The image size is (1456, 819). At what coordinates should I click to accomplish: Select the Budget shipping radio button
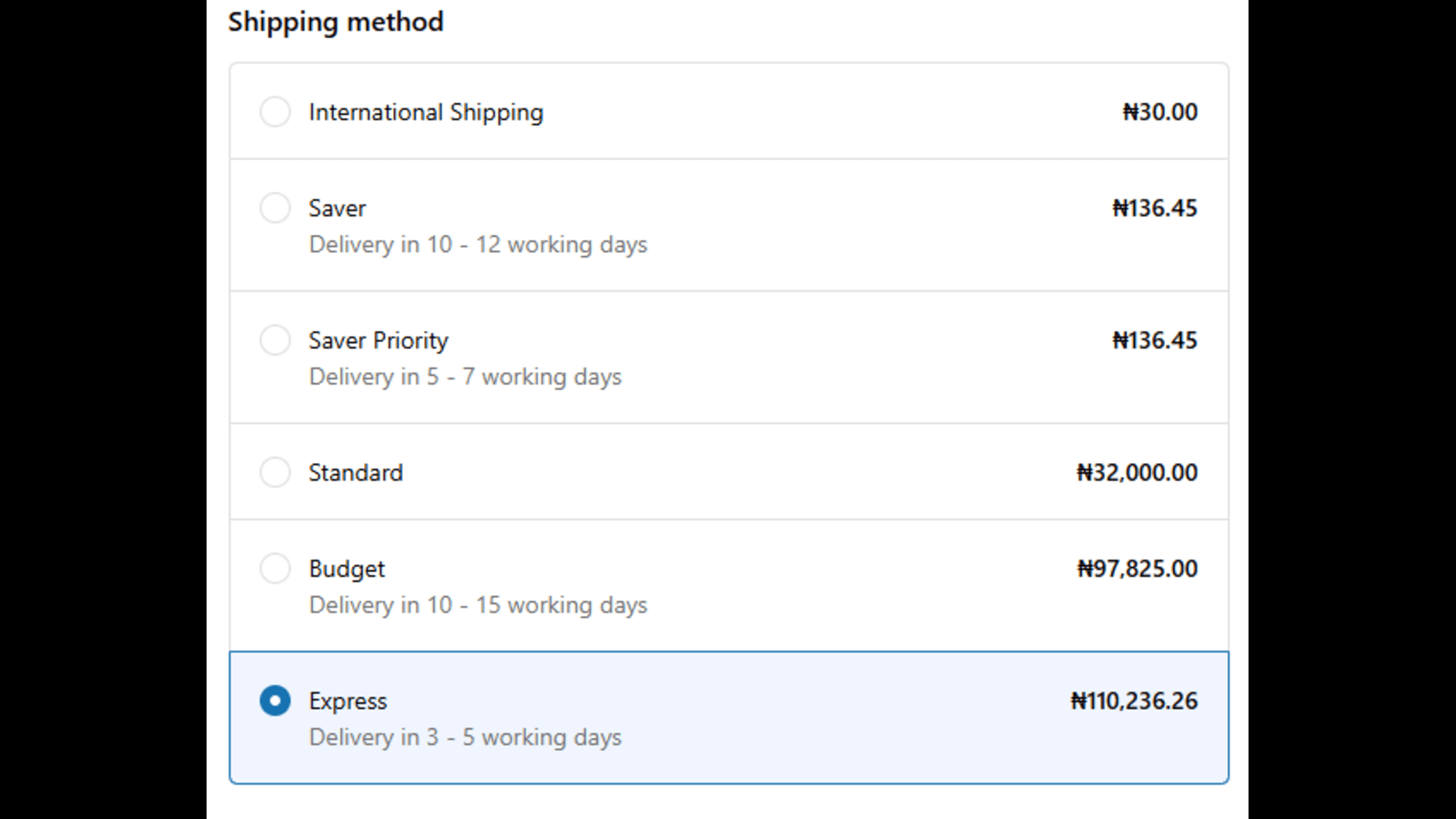pos(275,569)
